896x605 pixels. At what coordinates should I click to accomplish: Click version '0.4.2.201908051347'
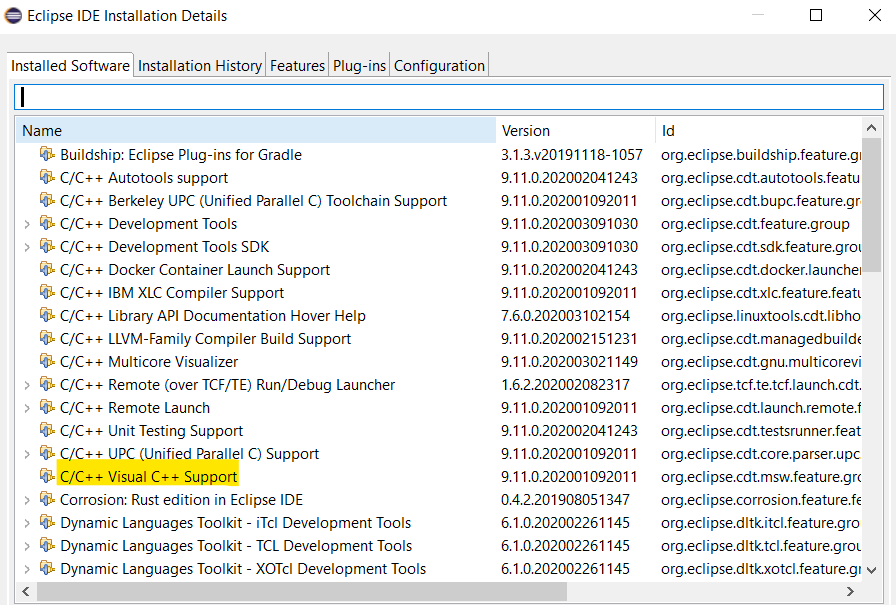tap(565, 499)
